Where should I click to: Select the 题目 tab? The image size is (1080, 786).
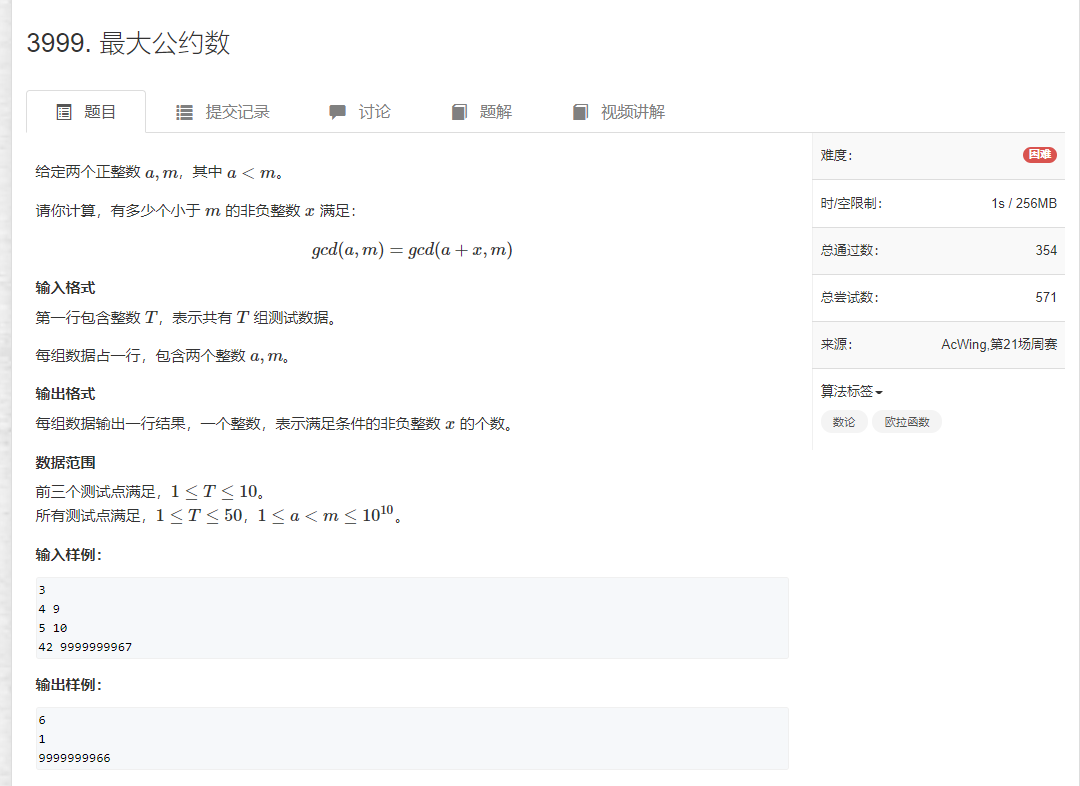click(98, 112)
